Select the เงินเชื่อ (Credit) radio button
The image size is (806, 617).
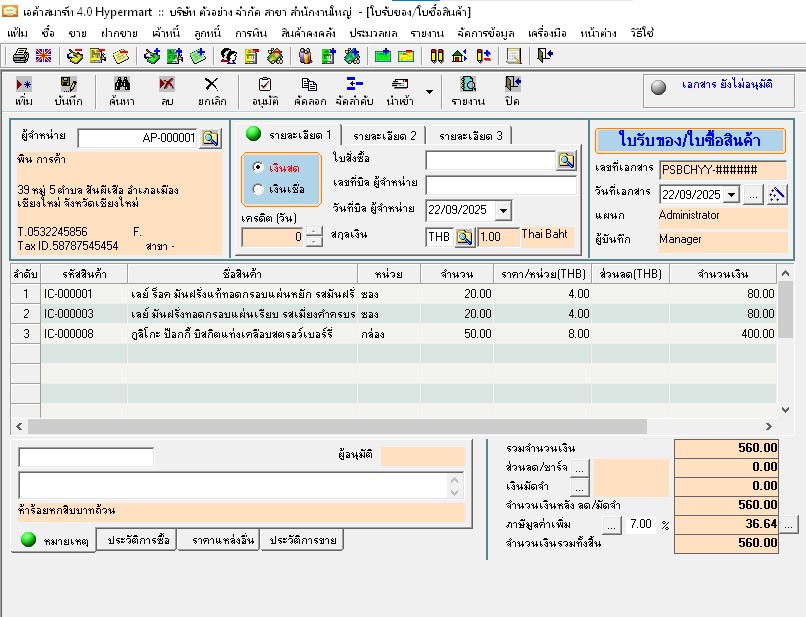(x=259, y=188)
